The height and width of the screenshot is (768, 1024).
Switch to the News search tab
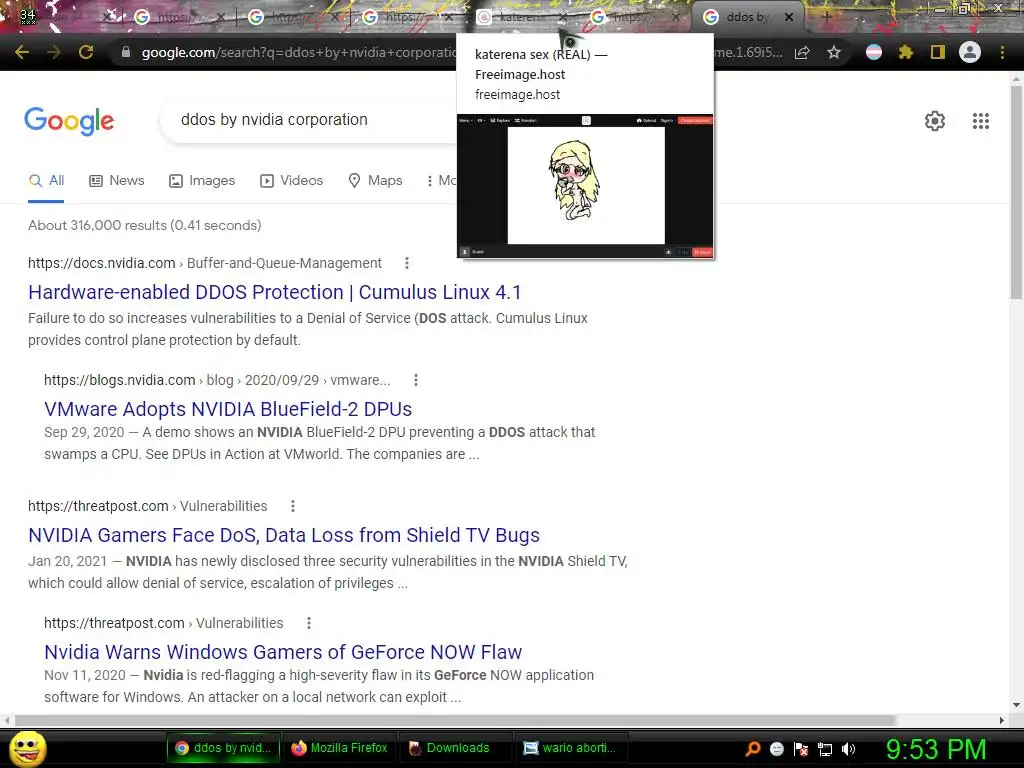[116, 181]
